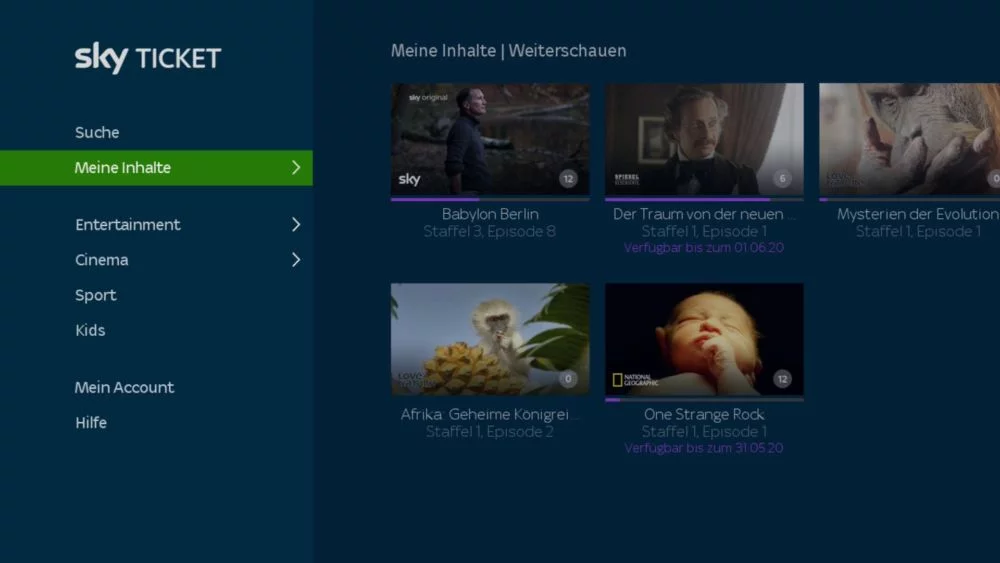The image size is (1000, 563).
Task: Click the Babylon Berlin title text
Action: pyautogui.click(x=490, y=214)
